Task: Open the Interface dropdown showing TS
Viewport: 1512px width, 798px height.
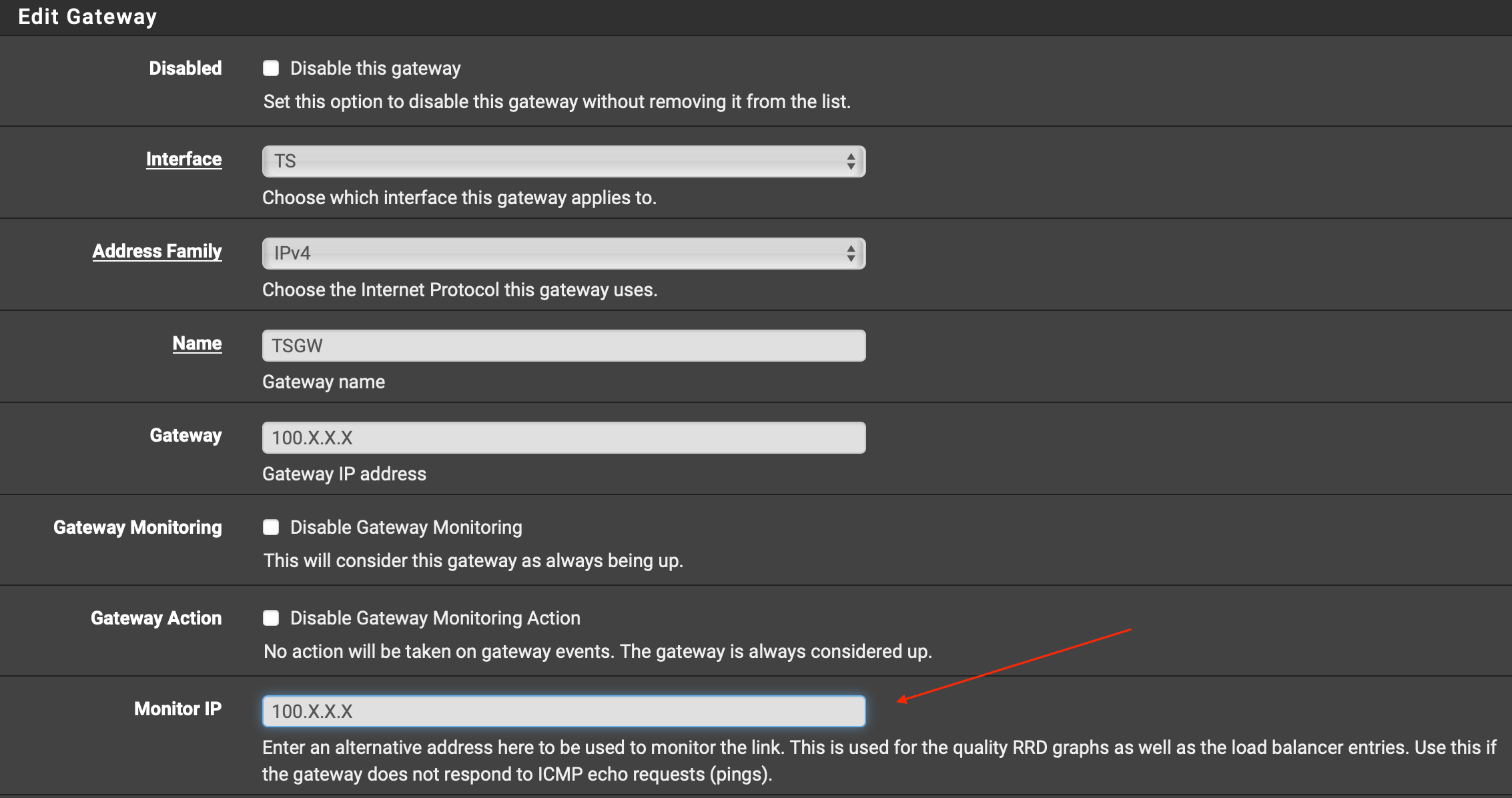Action: 554,161
